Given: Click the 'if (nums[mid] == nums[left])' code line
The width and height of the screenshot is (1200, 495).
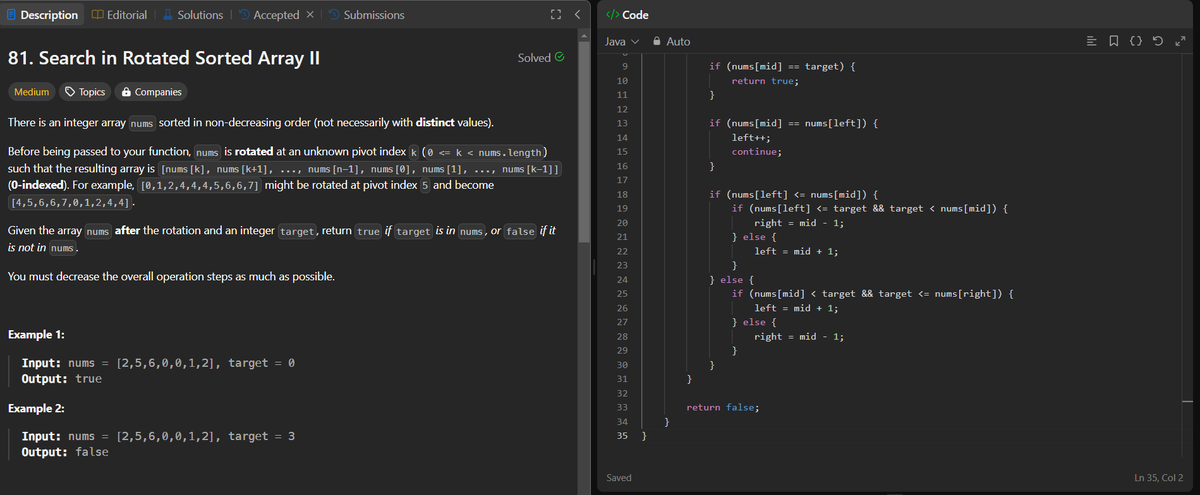Looking at the screenshot, I should (x=794, y=122).
